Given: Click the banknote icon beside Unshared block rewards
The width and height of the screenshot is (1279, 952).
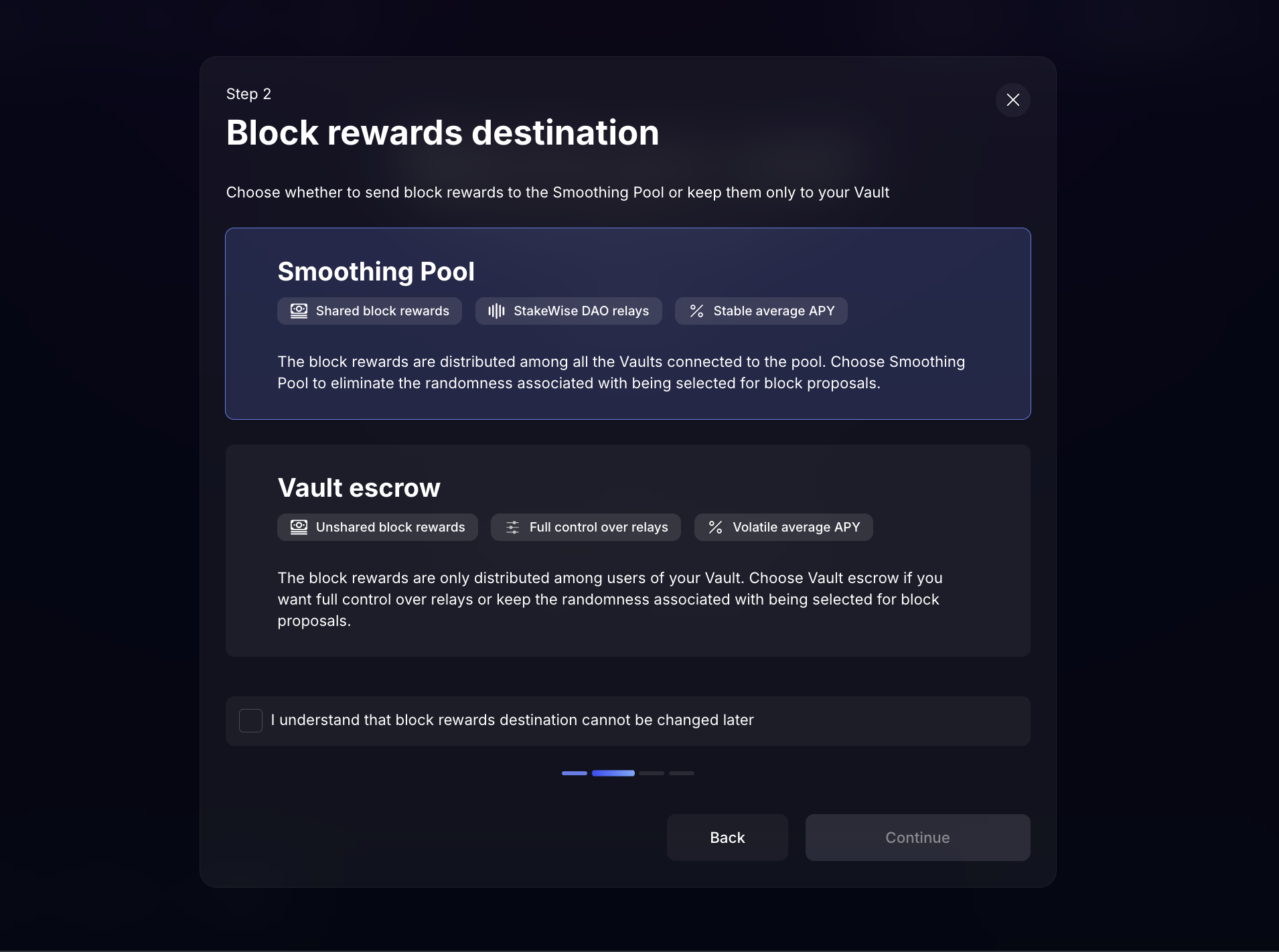Looking at the screenshot, I should (x=299, y=528).
